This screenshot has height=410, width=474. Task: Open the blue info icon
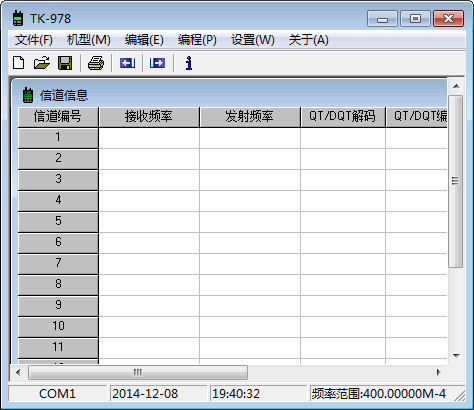click(x=189, y=63)
